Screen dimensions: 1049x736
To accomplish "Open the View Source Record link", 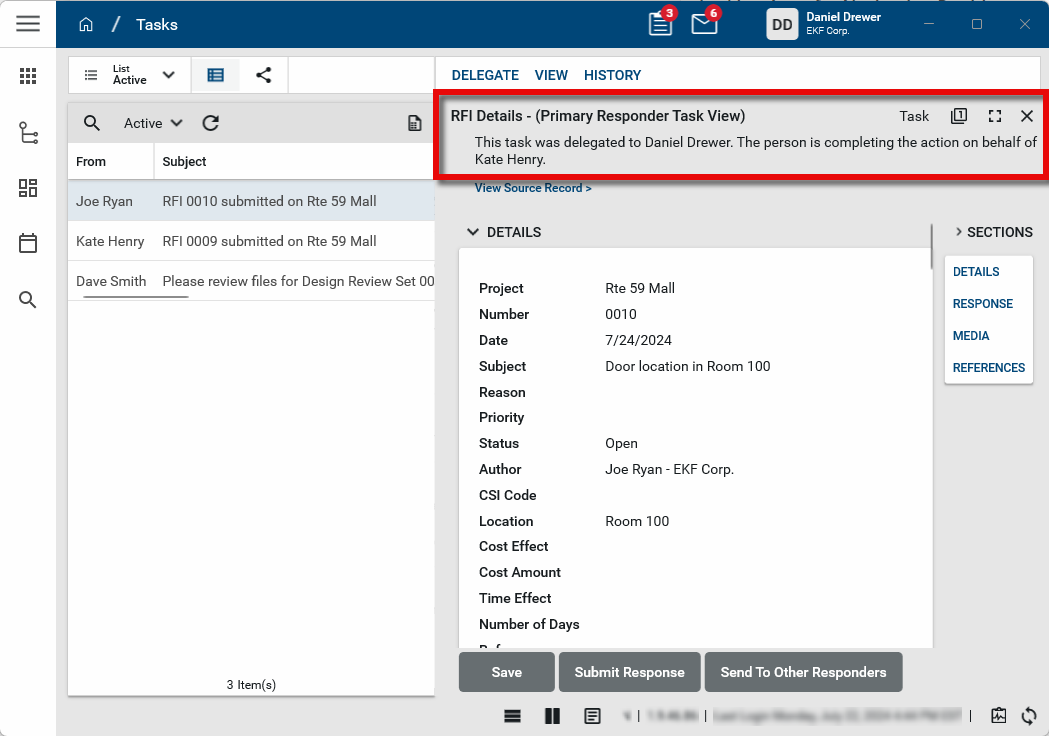I will [x=533, y=188].
